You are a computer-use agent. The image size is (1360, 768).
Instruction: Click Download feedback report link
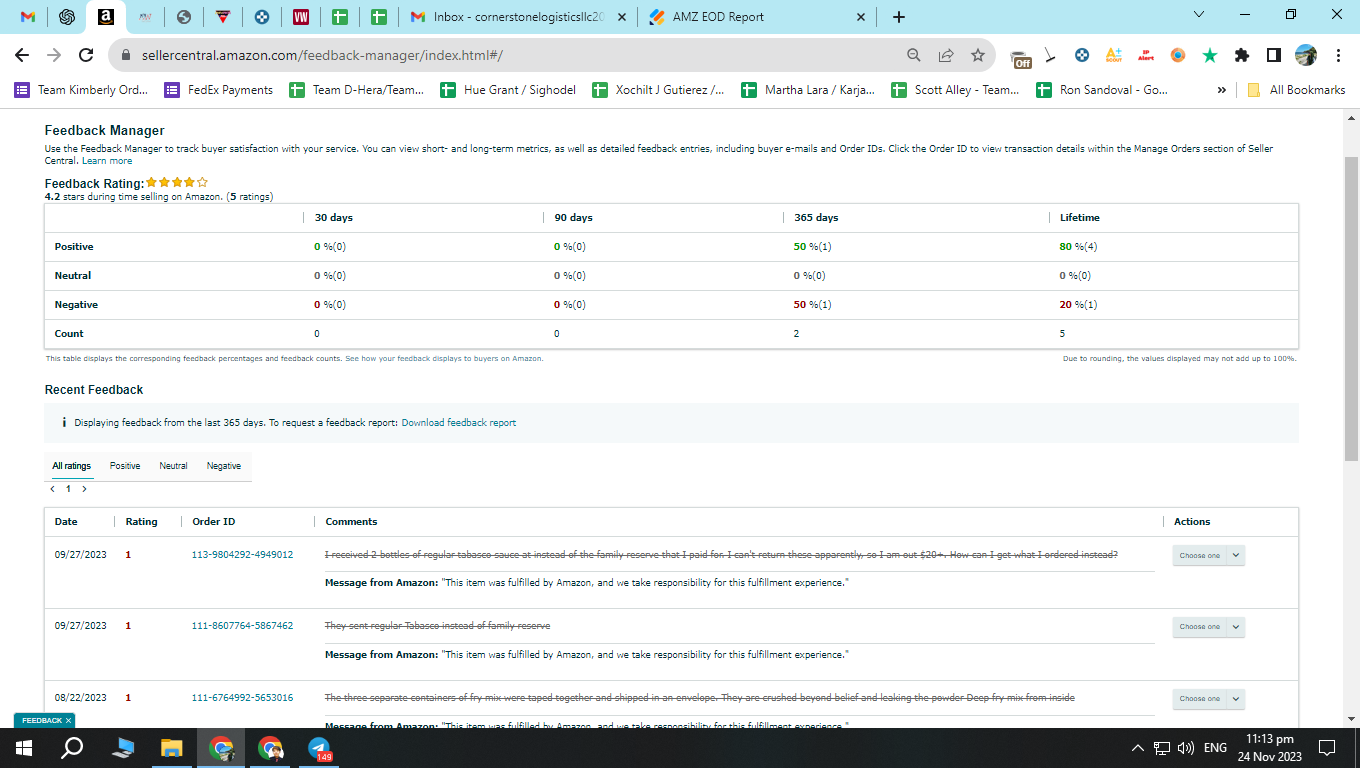(459, 423)
